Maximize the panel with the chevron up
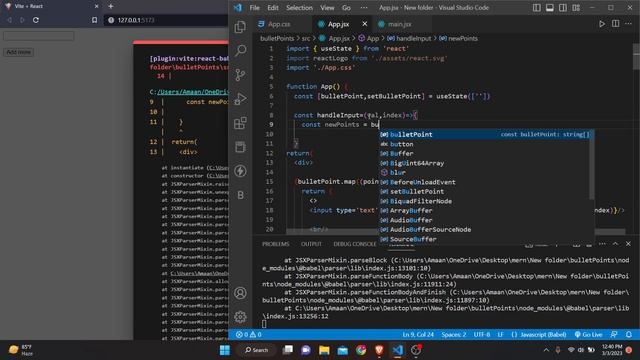 tap(615, 244)
